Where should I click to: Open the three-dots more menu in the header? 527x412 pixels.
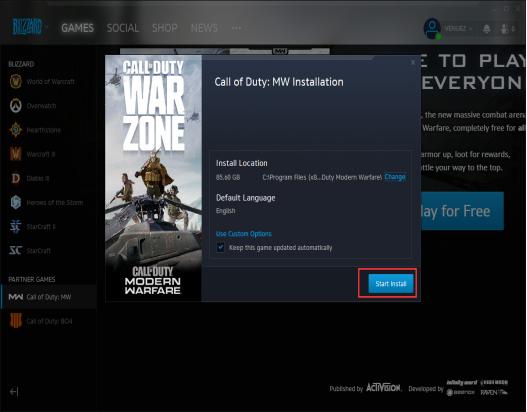tap(237, 28)
